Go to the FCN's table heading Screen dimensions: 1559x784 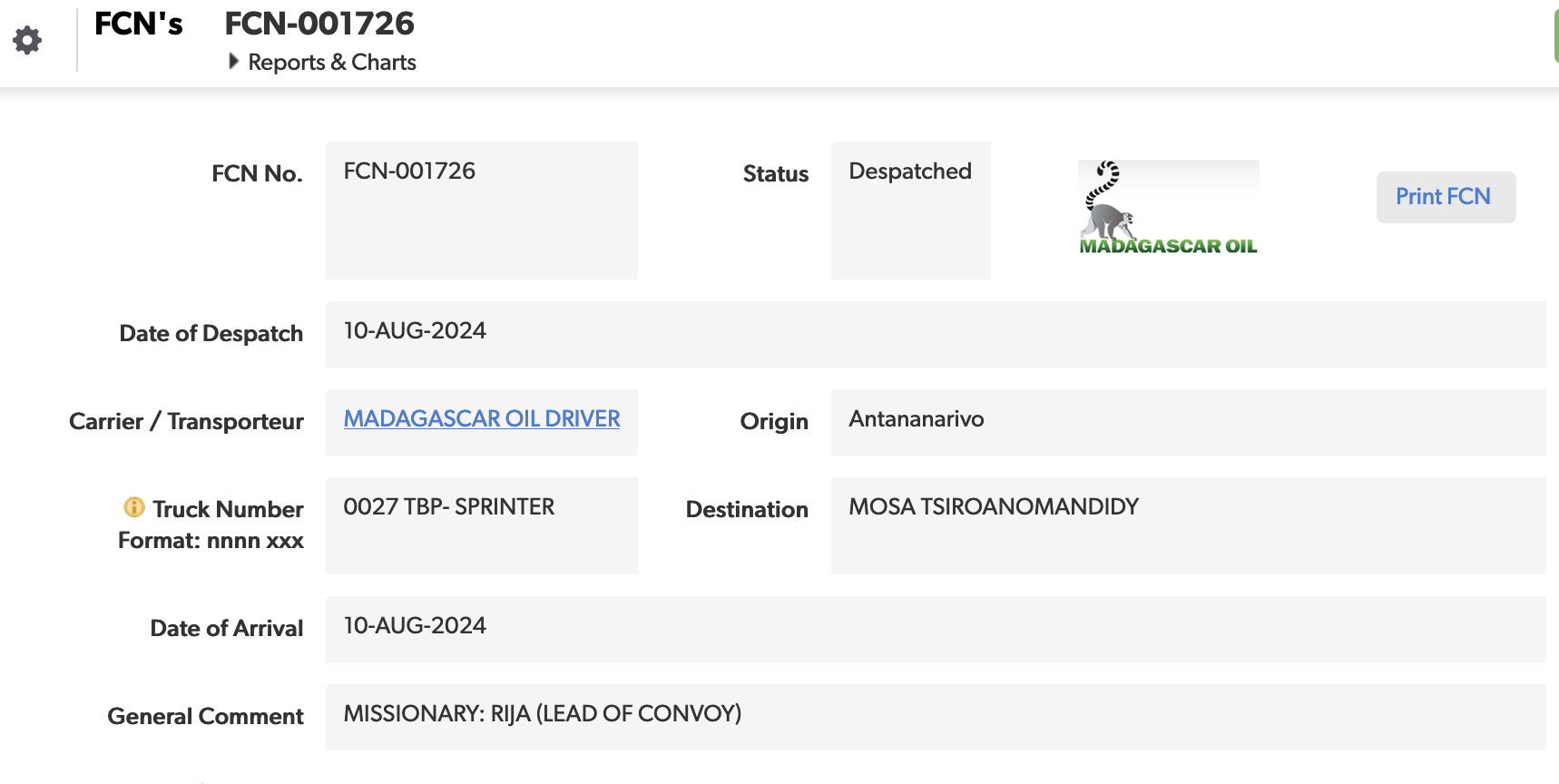click(138, 24)
